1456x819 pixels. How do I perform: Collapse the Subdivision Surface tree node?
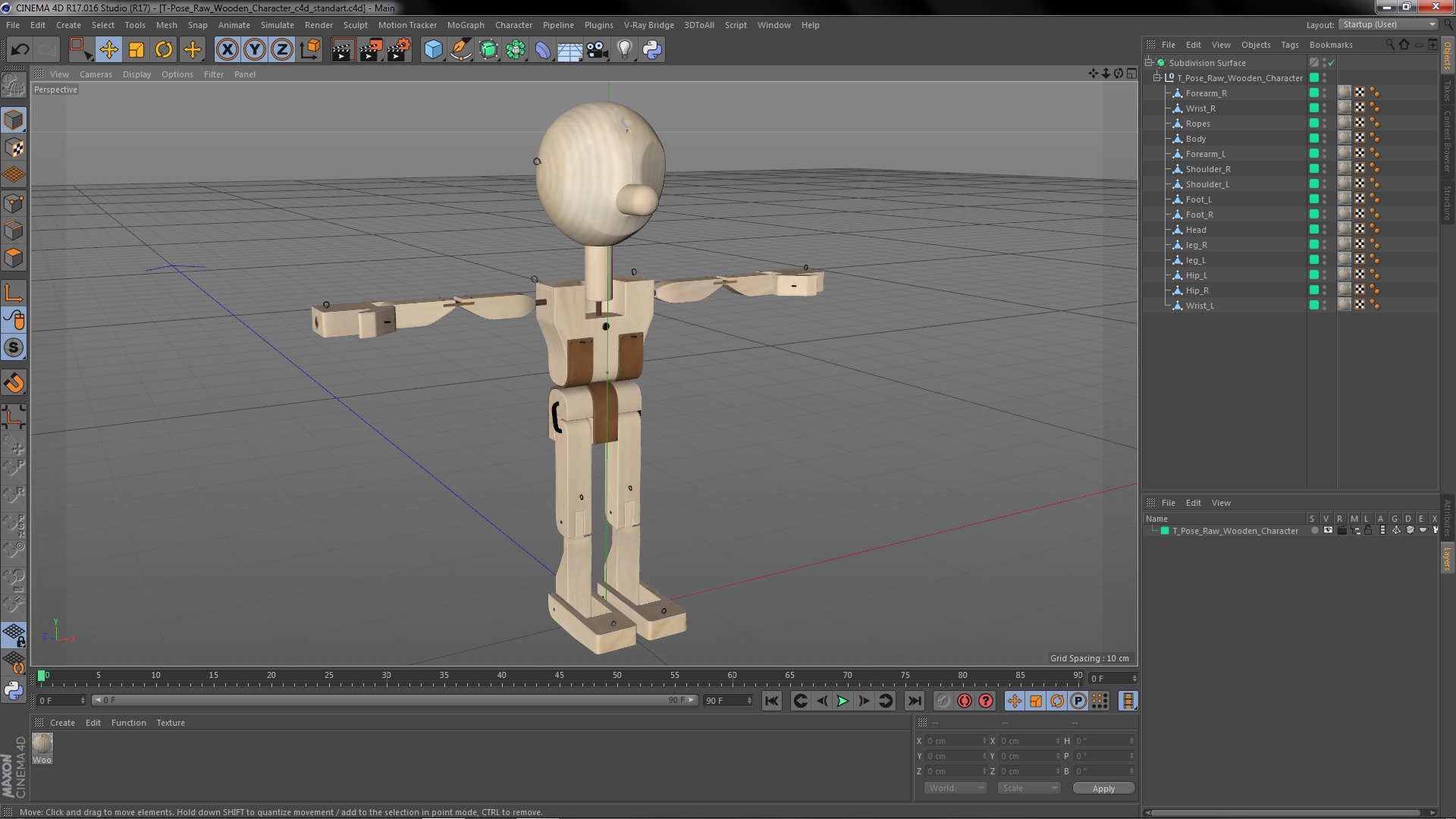click(x=1149, y=63)
